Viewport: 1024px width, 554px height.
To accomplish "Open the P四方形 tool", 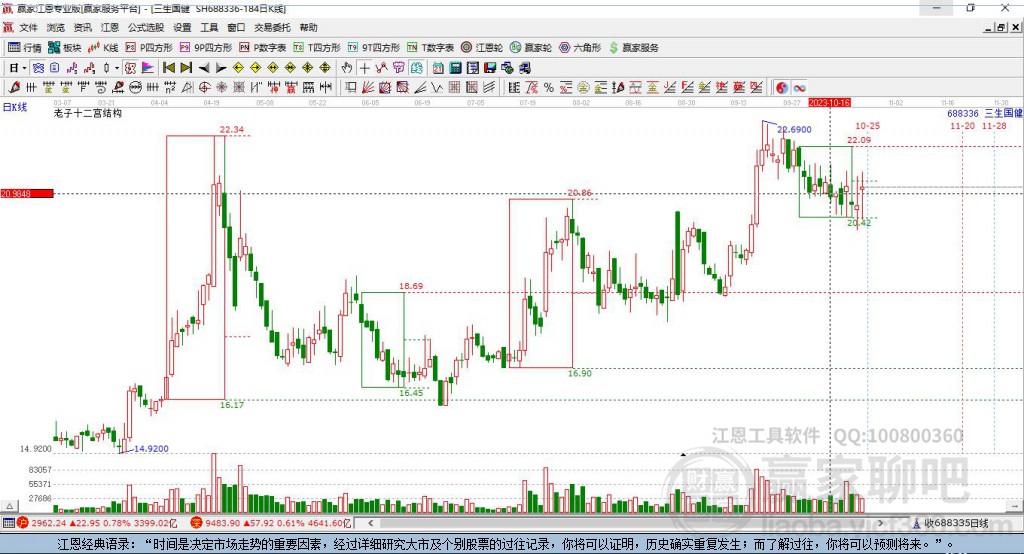I will coord(149,48).
